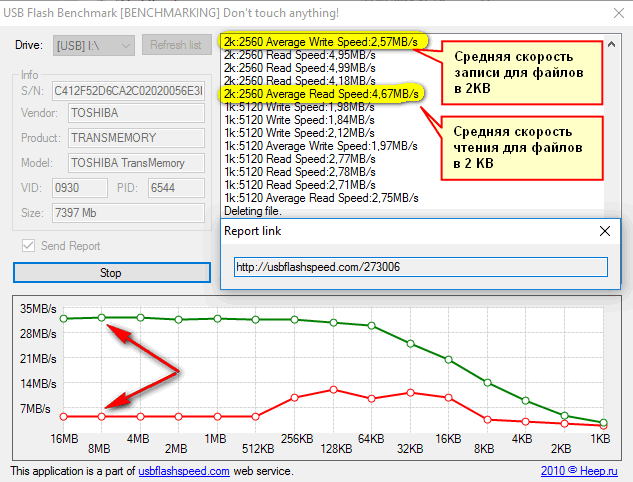
Task: Select log line 1k:5120 Average Write Speed:1,97MB/s
Action: tap(321, 146)
